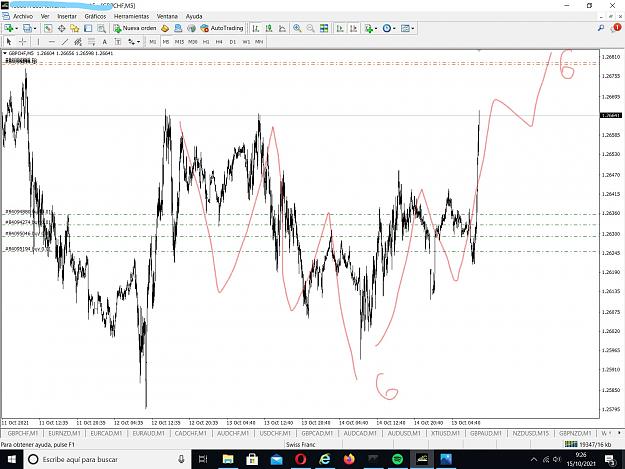This screenshot has height=469, width=625.
Task: Toggle the chart shift icon
Action: pos(353,28)
